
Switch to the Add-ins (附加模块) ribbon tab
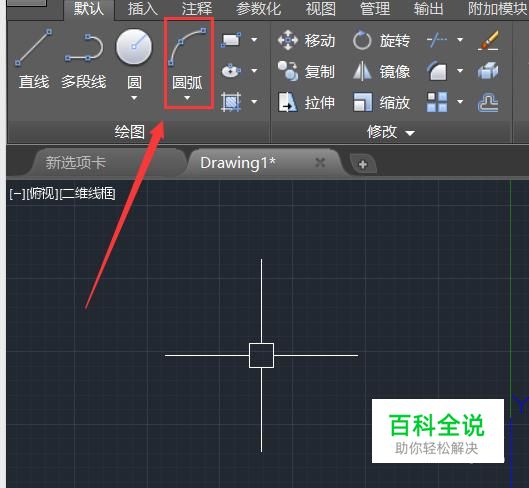point(498,9)
